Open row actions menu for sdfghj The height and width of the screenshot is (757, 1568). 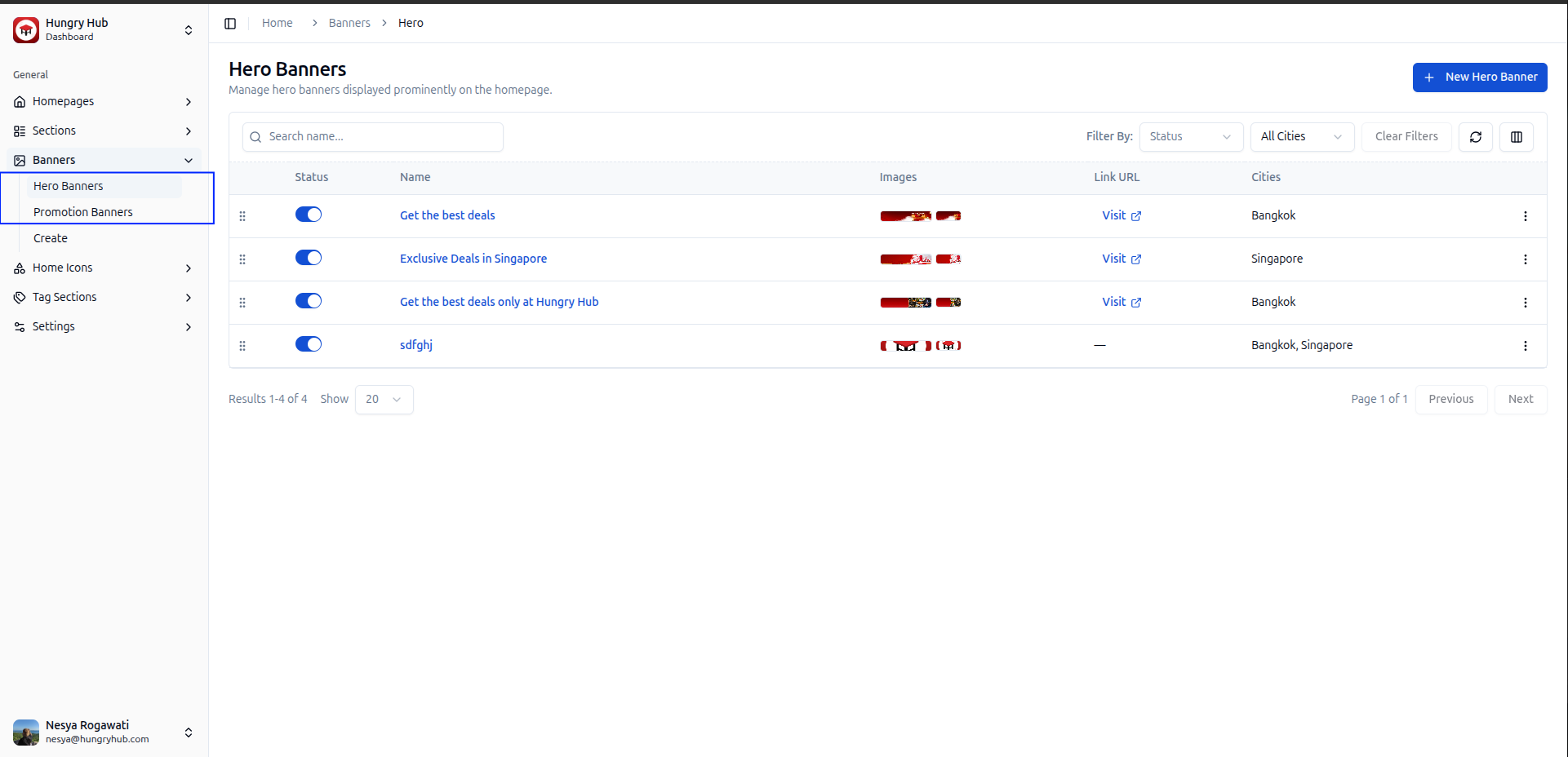[1525, 346]
